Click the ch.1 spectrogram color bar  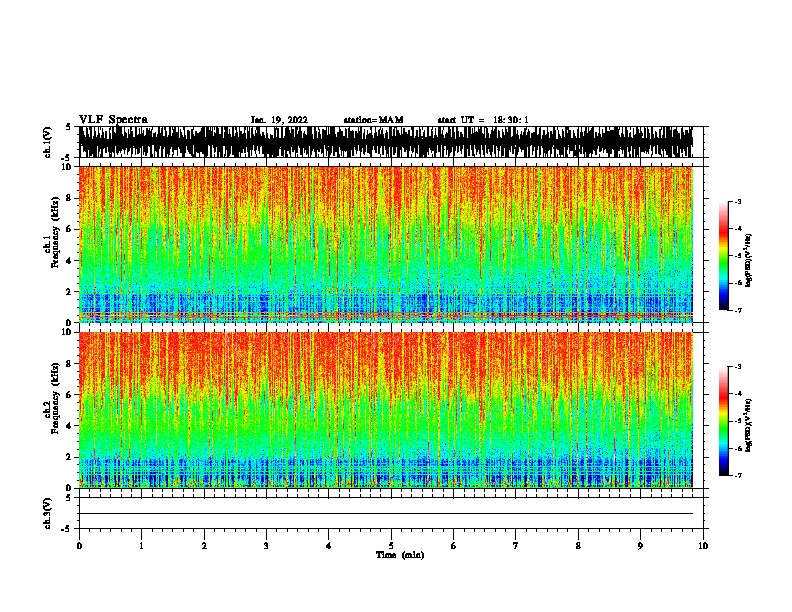click(x=723, y=256)
